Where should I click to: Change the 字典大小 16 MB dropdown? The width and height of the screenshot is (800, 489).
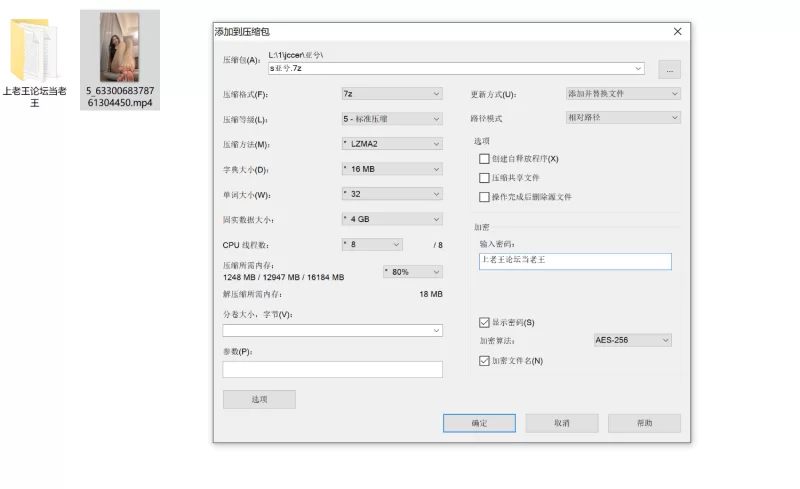coord(391,169)
